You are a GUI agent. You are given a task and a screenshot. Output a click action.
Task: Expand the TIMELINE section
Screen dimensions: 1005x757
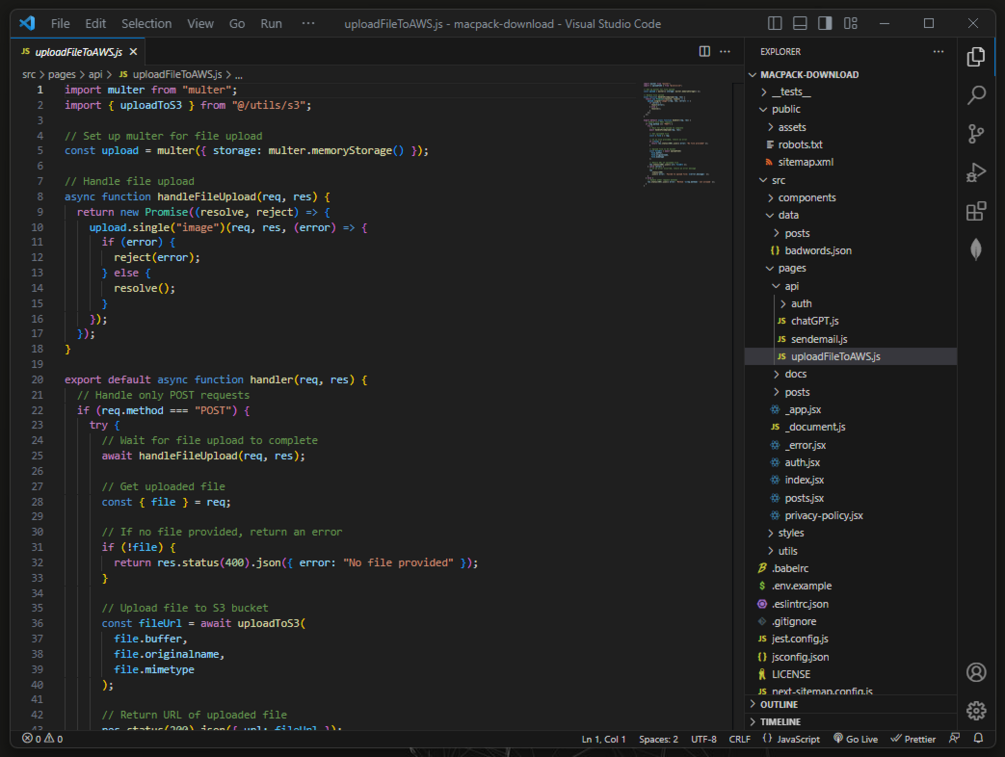[780, 721]
